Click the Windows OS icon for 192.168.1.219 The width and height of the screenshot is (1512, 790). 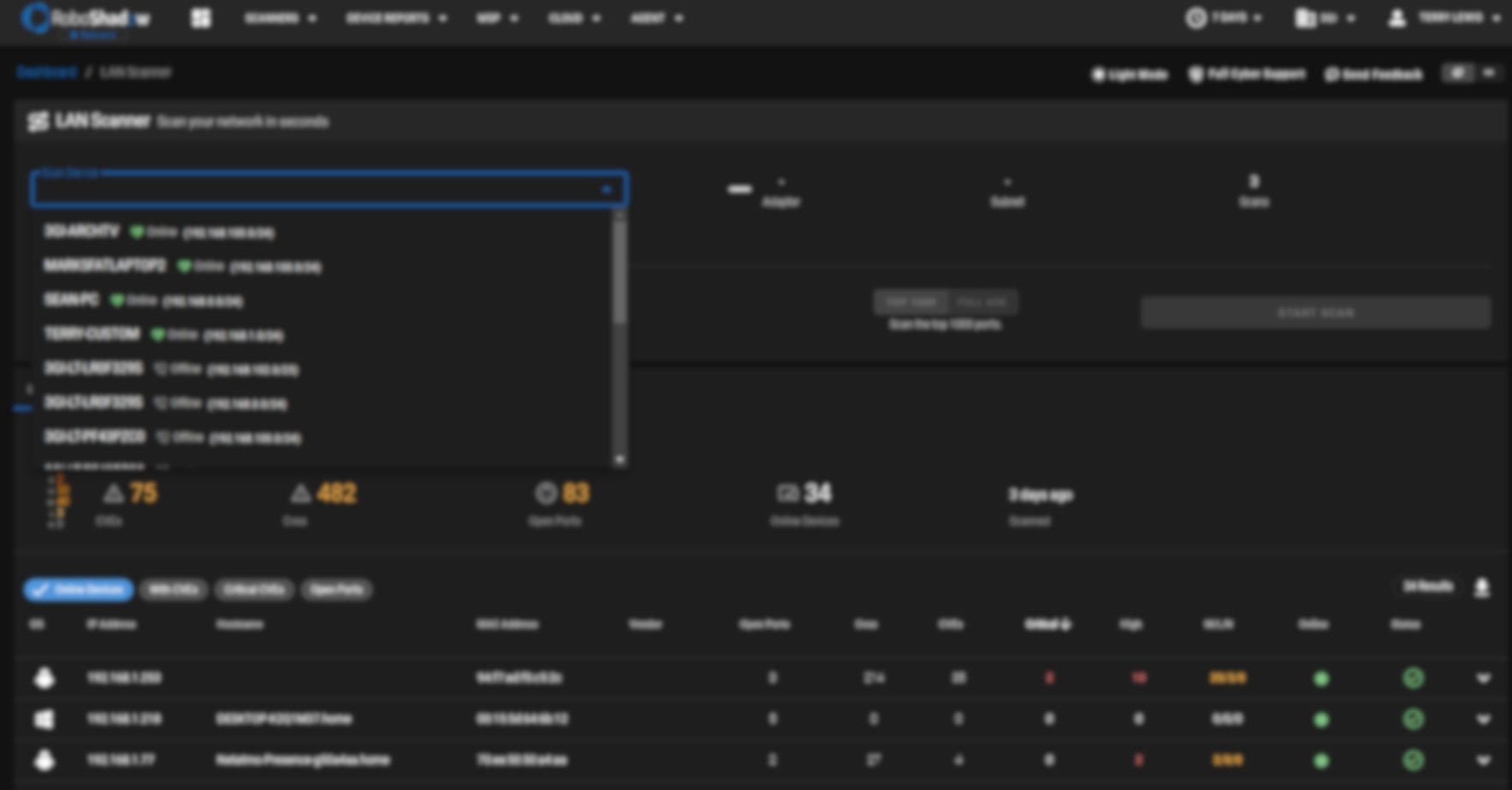click(x=44, y=719)
